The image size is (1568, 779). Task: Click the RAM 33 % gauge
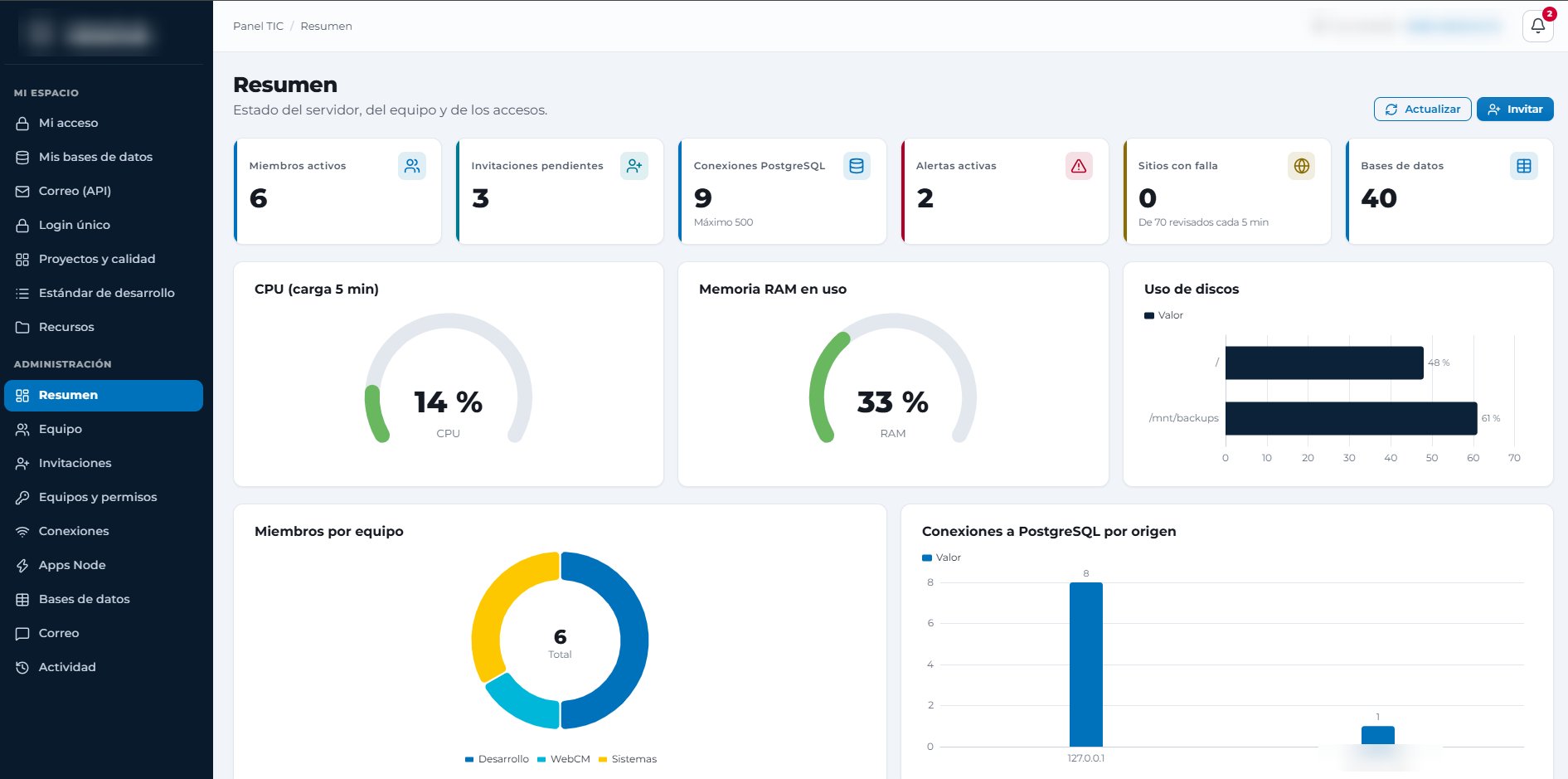click(893, 379)
